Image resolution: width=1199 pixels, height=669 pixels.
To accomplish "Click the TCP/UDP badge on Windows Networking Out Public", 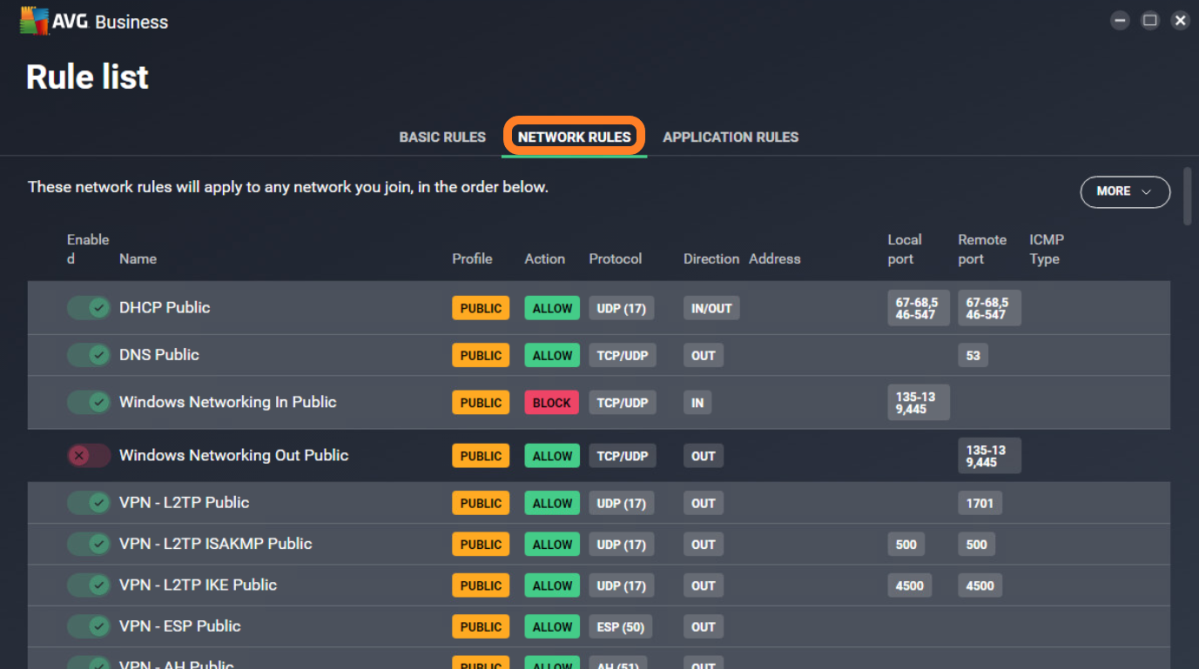I will click(x=621, y=455).
